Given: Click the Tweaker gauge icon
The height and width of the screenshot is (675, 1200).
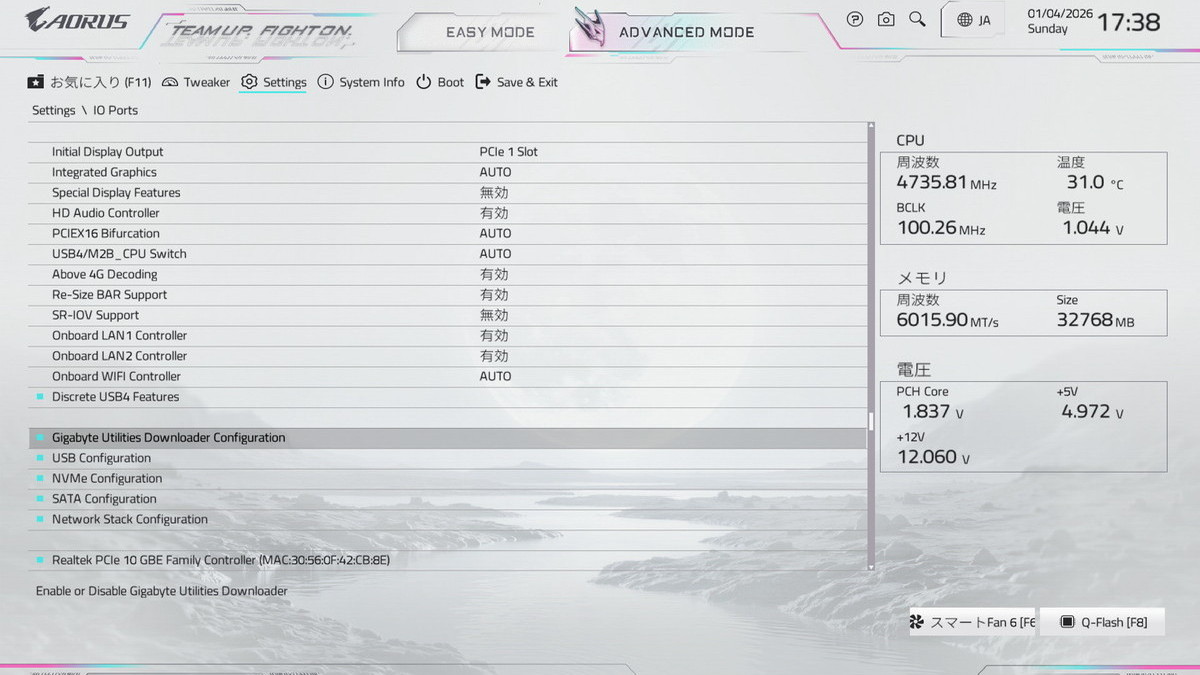Looking at the screenshot, I should pos(170,82).
